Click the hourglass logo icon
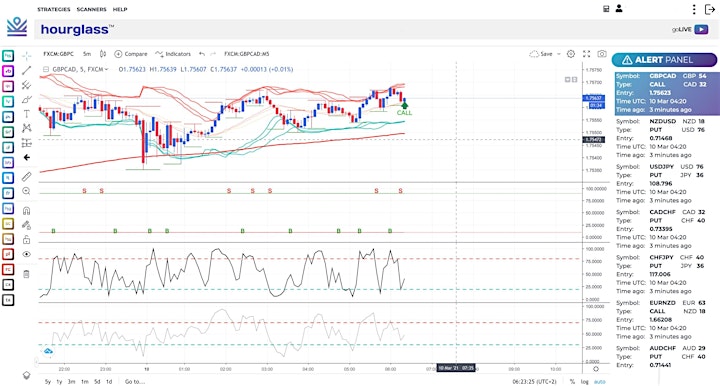The height and width of the screenshot is (386, 720). pyautogui.click(x=17, y=27)
